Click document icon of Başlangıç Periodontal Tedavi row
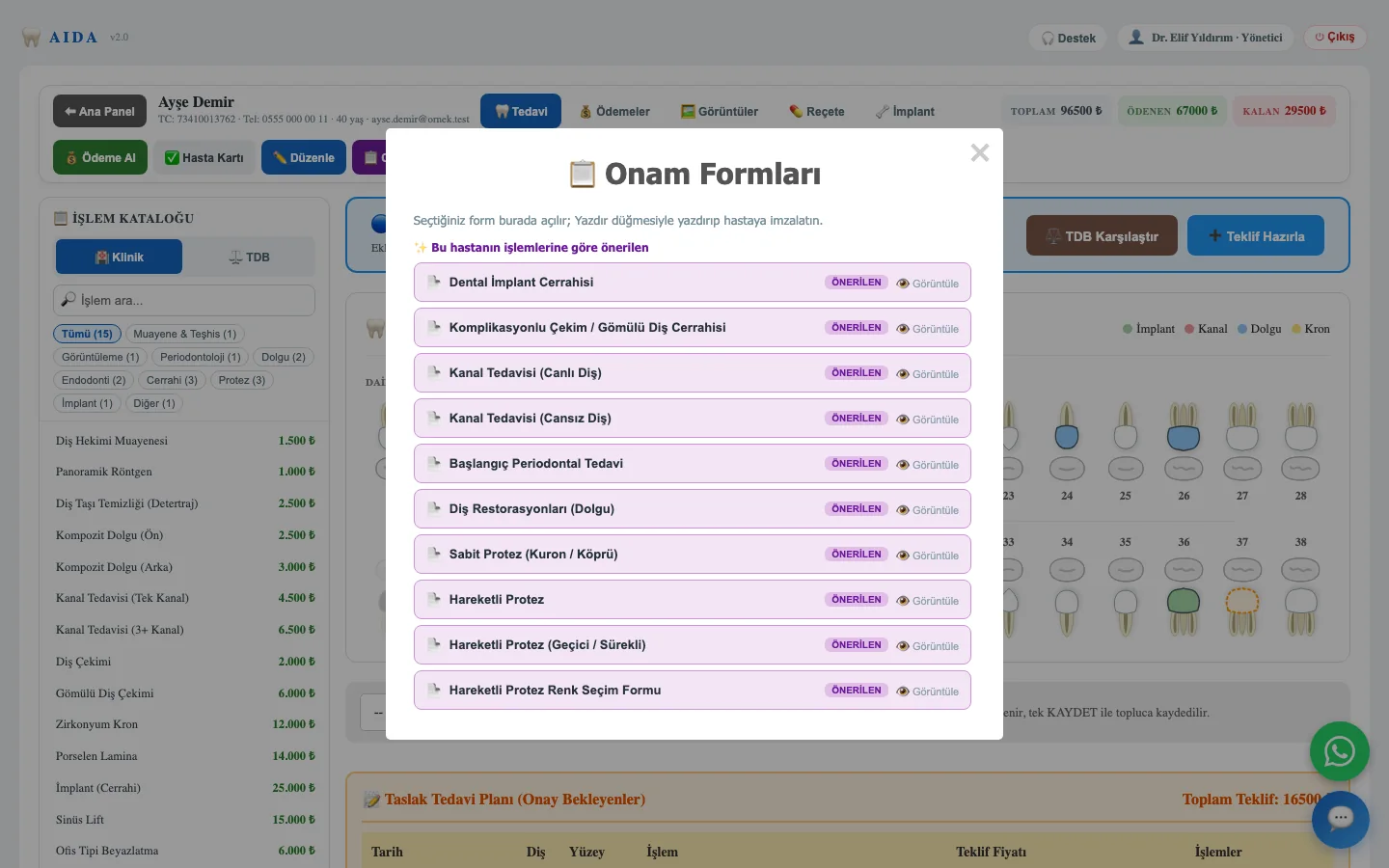The height and width of the screenshot is (868, 1389). 434,463
